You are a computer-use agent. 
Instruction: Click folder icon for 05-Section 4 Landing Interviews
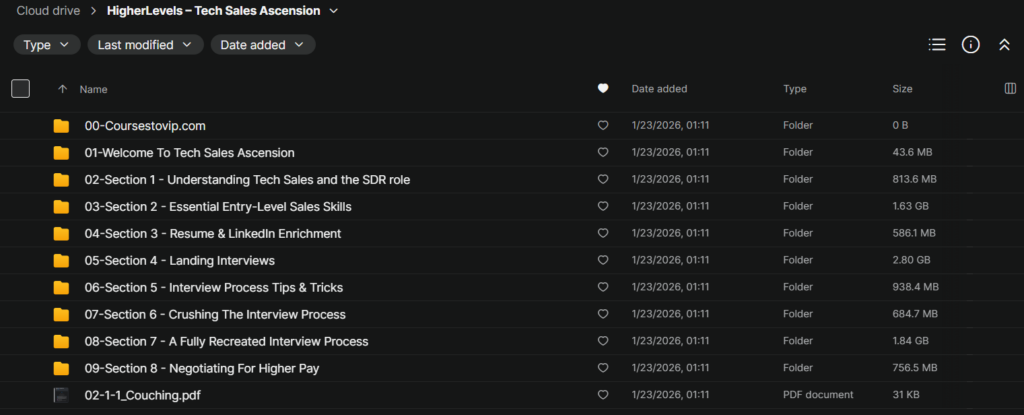coord(61,261)
